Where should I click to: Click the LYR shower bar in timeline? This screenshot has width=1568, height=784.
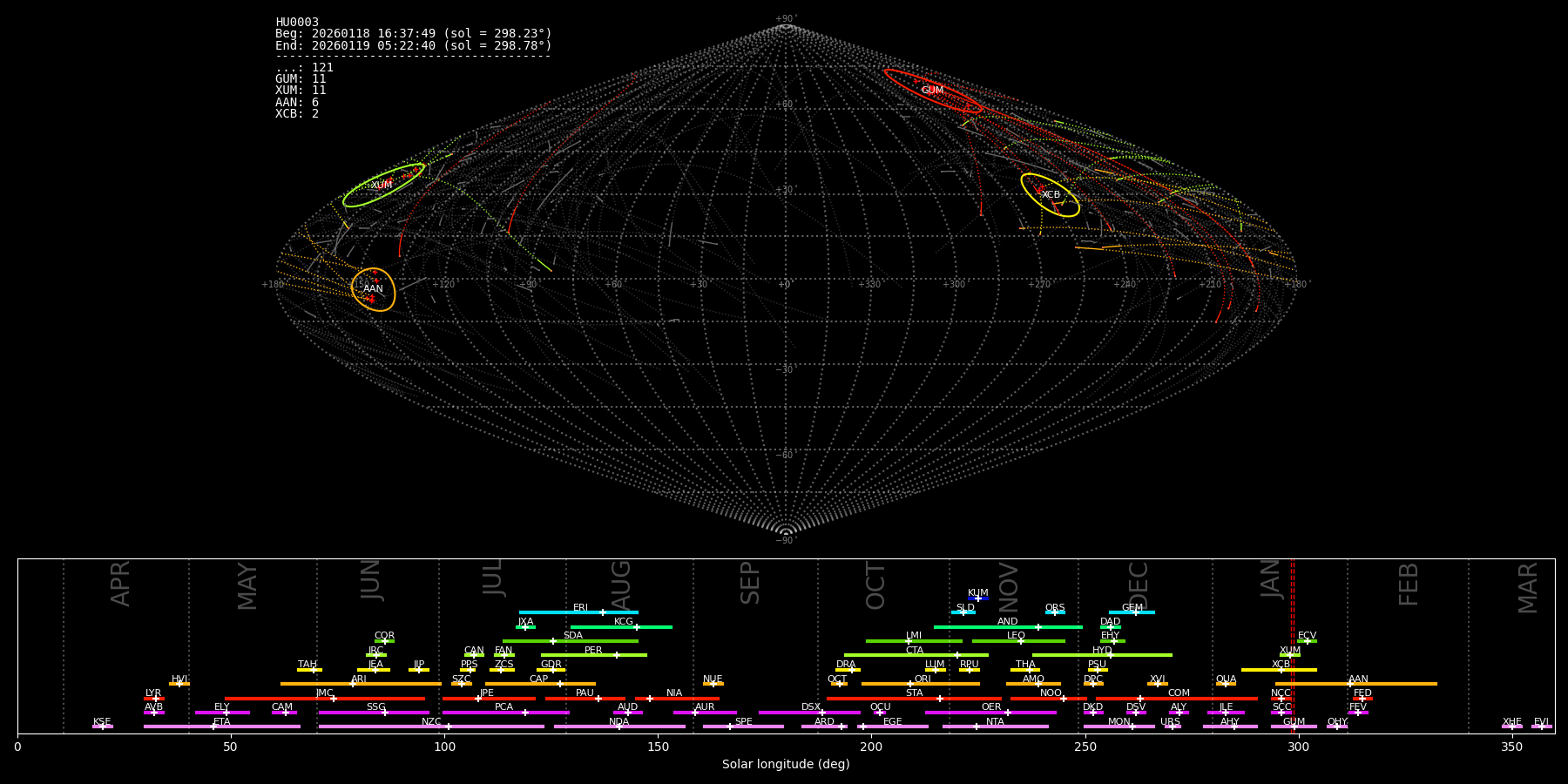coord(154,699)
